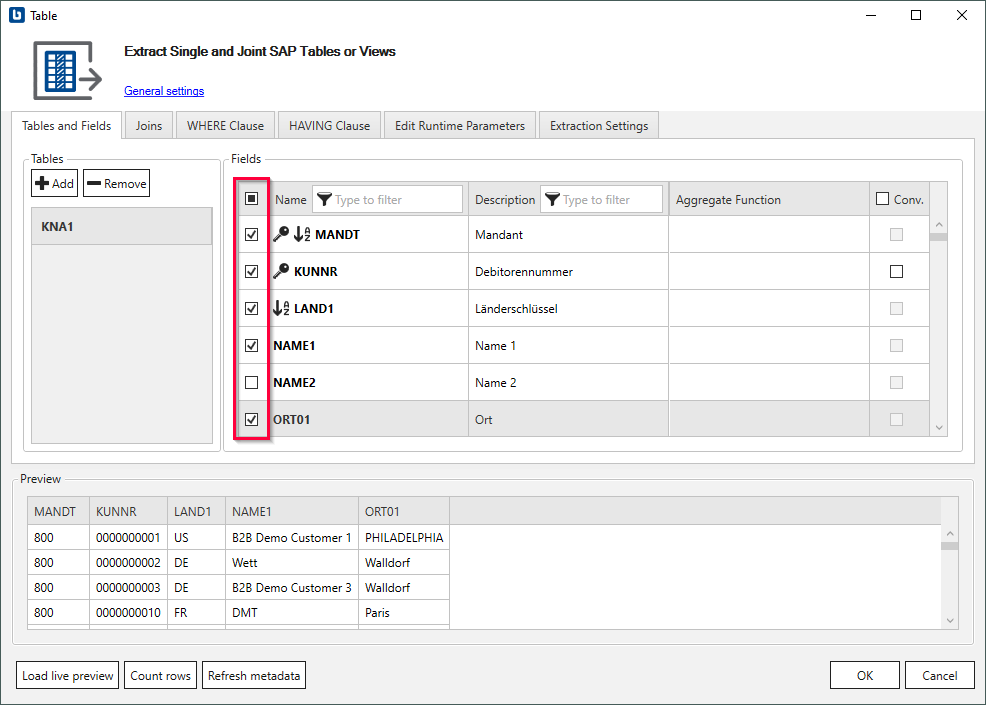Image resolution: width=986 pixels, height=705 pixels.
Task: Select KNA1 in Tables list
Action: coord(121,226)
